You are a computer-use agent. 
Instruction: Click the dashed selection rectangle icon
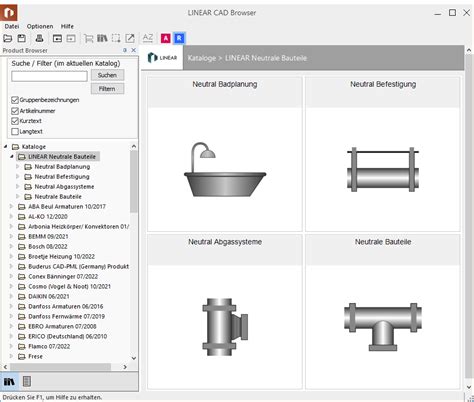coord(116,39)
